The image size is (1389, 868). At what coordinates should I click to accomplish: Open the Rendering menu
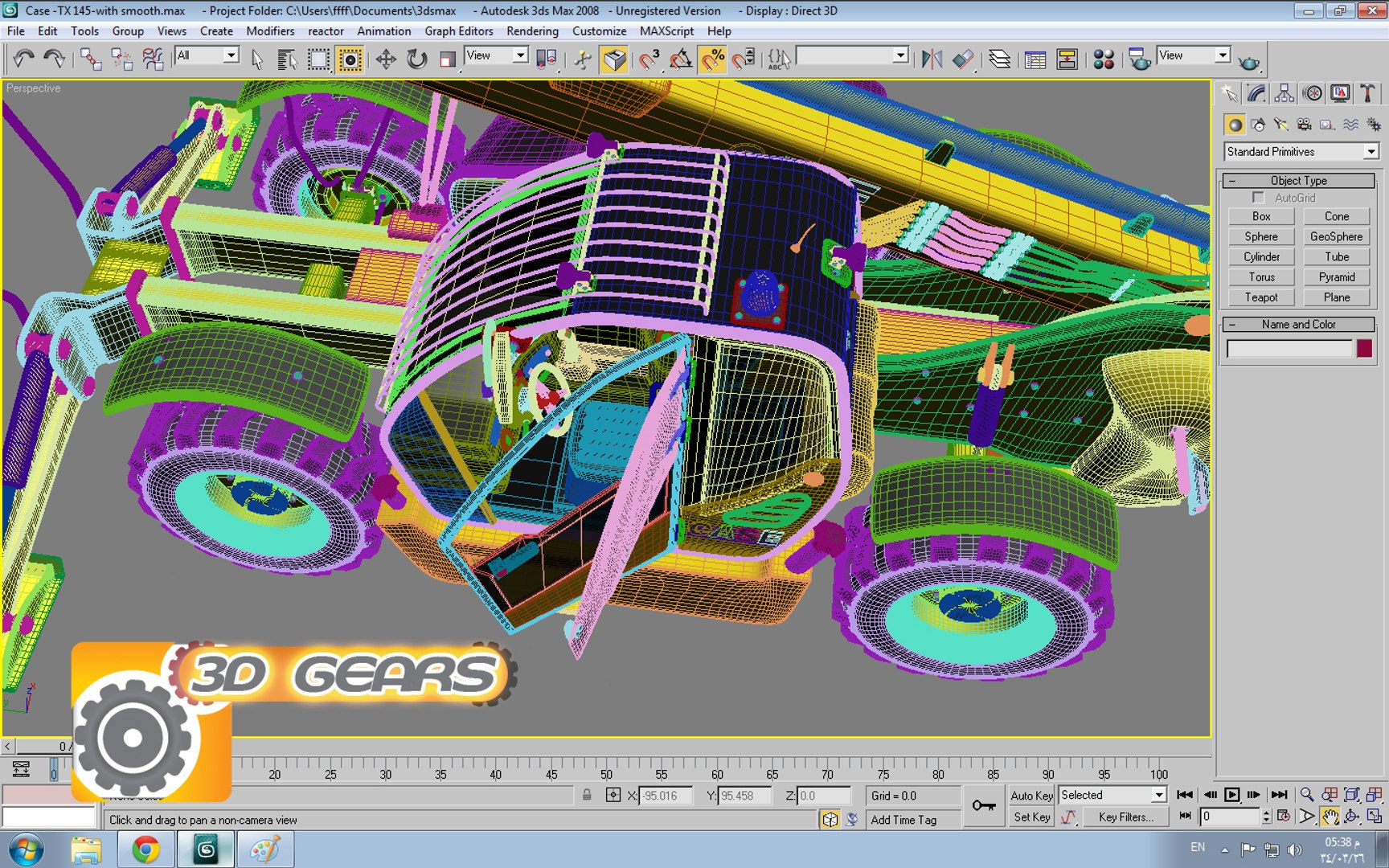click(532, 31)
